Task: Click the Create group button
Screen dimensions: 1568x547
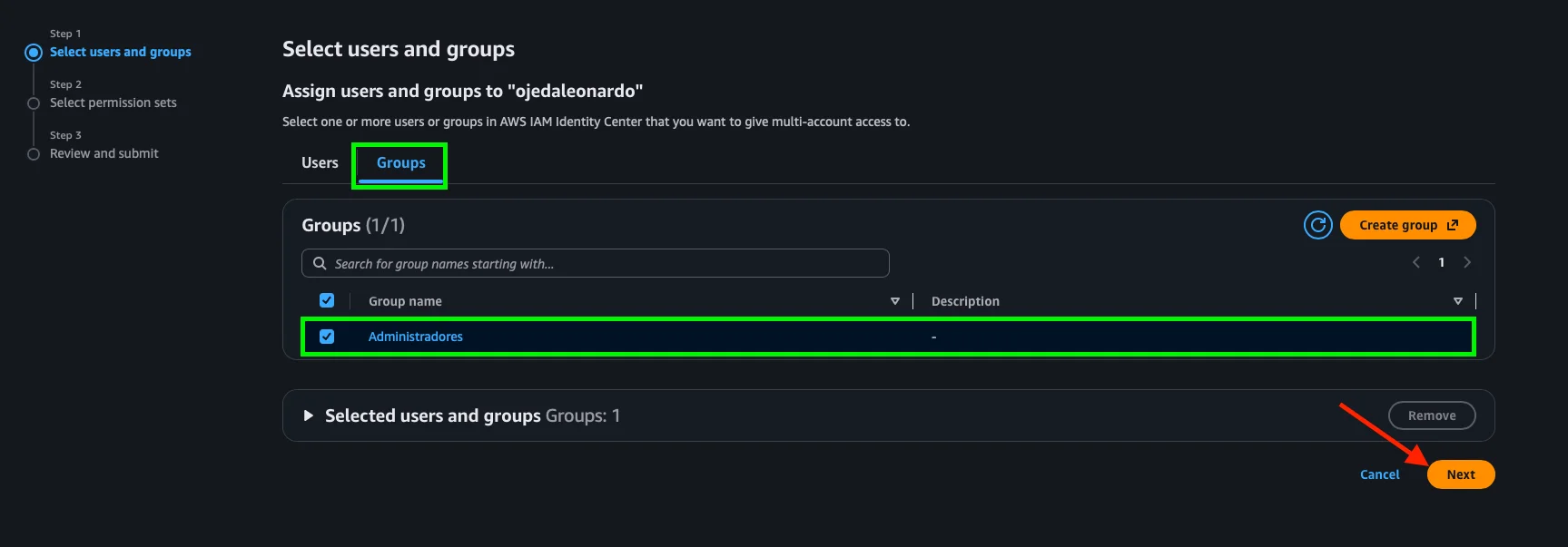Action: (x=1407, y=225)
